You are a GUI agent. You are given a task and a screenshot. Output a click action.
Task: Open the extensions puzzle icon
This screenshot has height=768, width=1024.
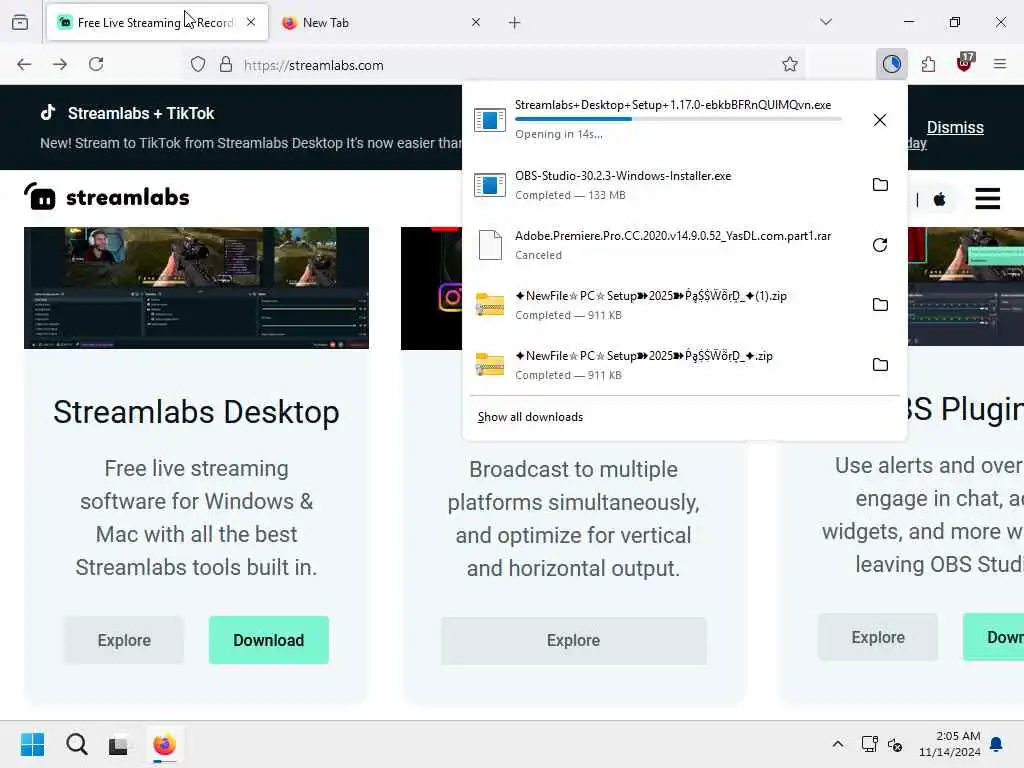coord(928,64)
